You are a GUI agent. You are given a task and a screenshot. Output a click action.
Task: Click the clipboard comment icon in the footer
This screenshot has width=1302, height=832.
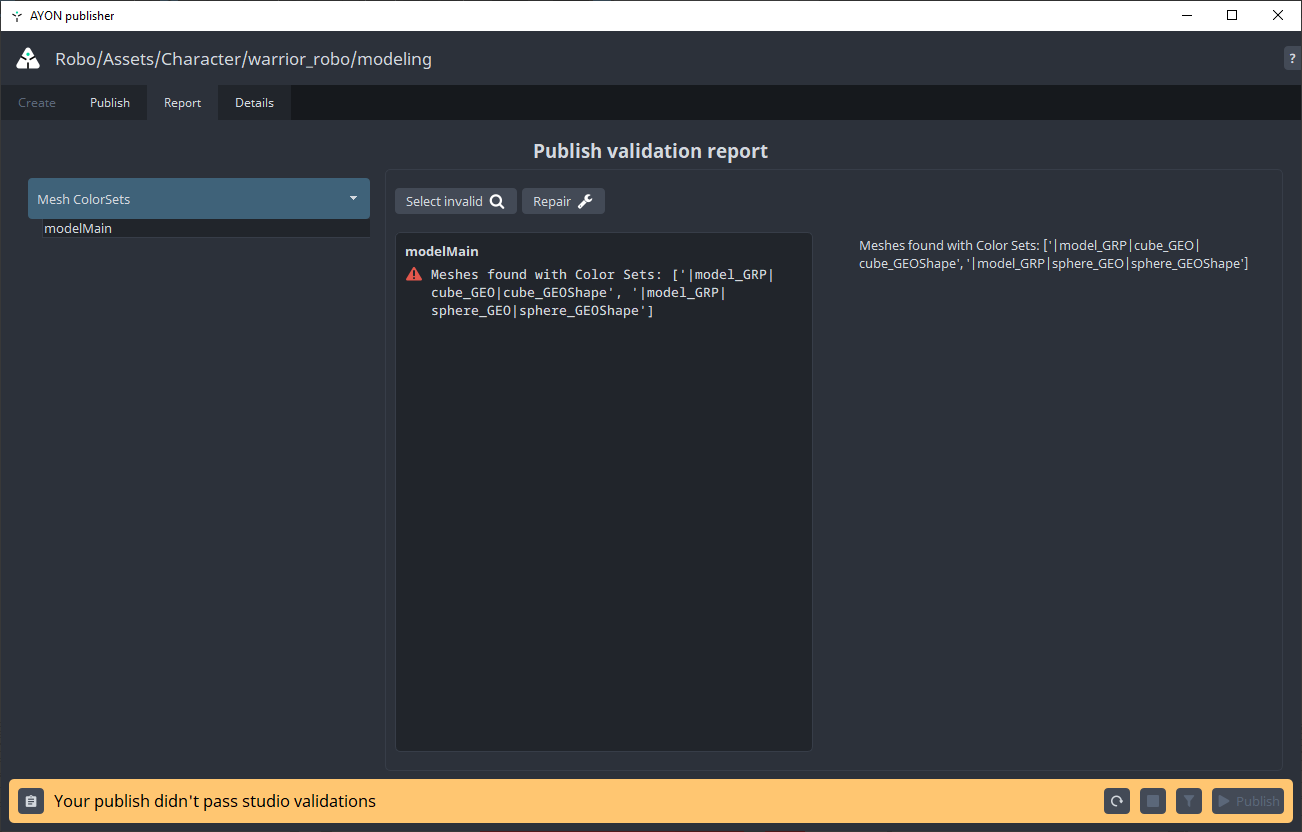coord(31,801)
